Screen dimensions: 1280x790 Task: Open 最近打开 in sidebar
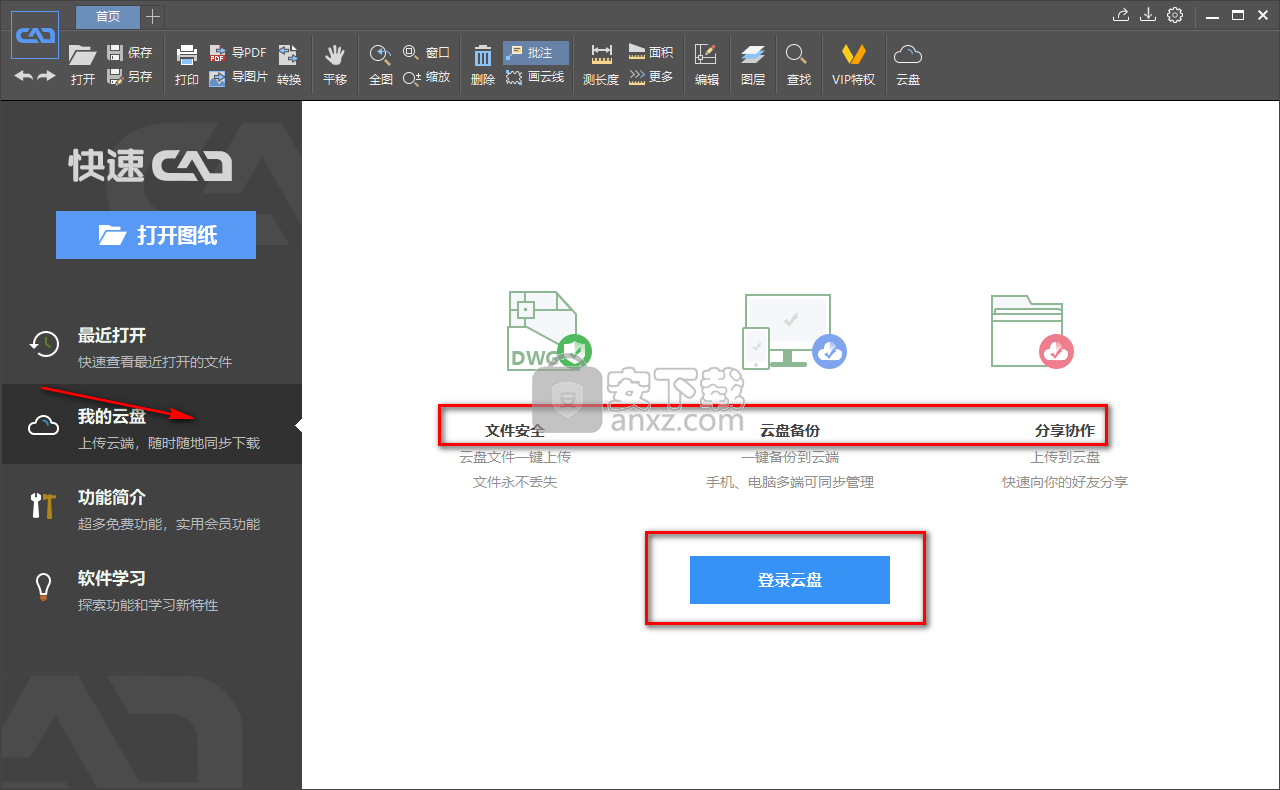(151, 344)
